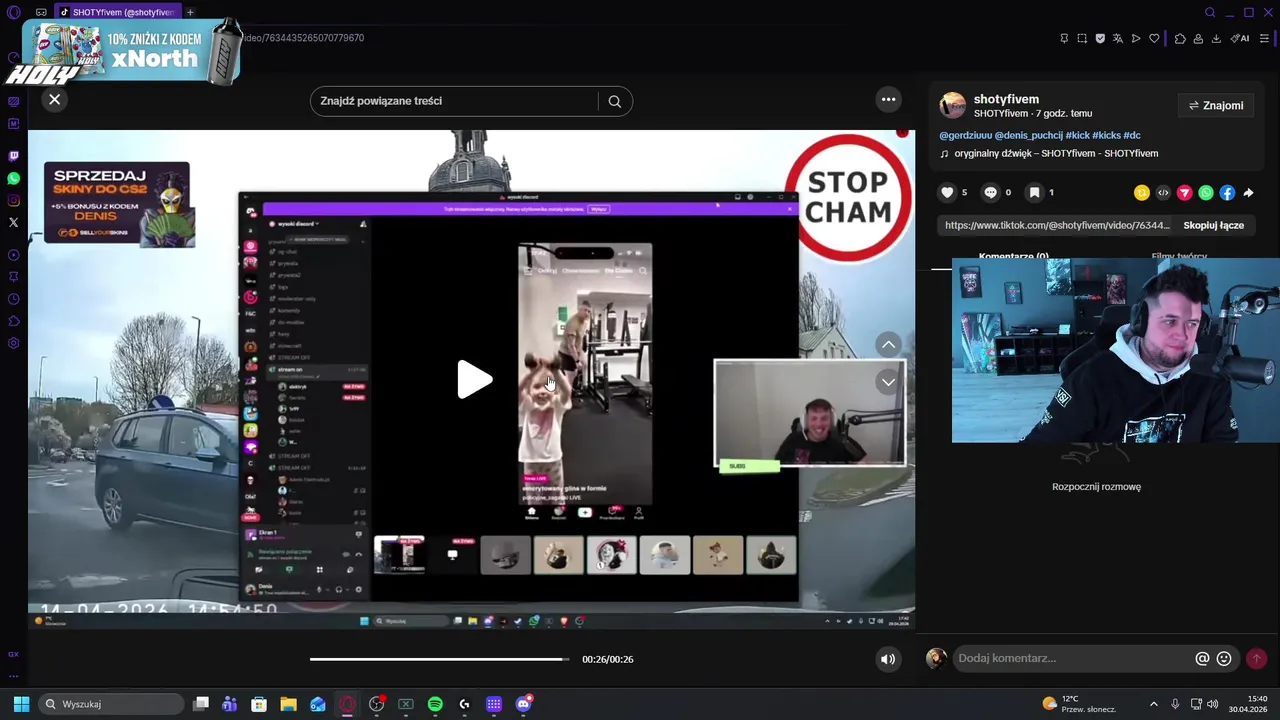This screenshot has width=1280, height=720.
Task: Open the #kick hashtag
Action: (1077, 135)
